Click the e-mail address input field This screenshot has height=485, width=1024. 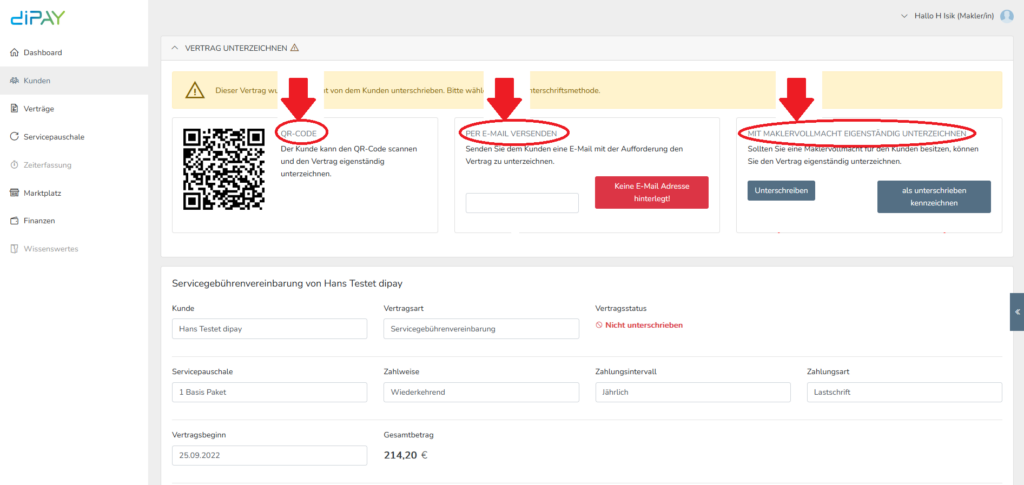pyautogui.click(x=522, y=203)
